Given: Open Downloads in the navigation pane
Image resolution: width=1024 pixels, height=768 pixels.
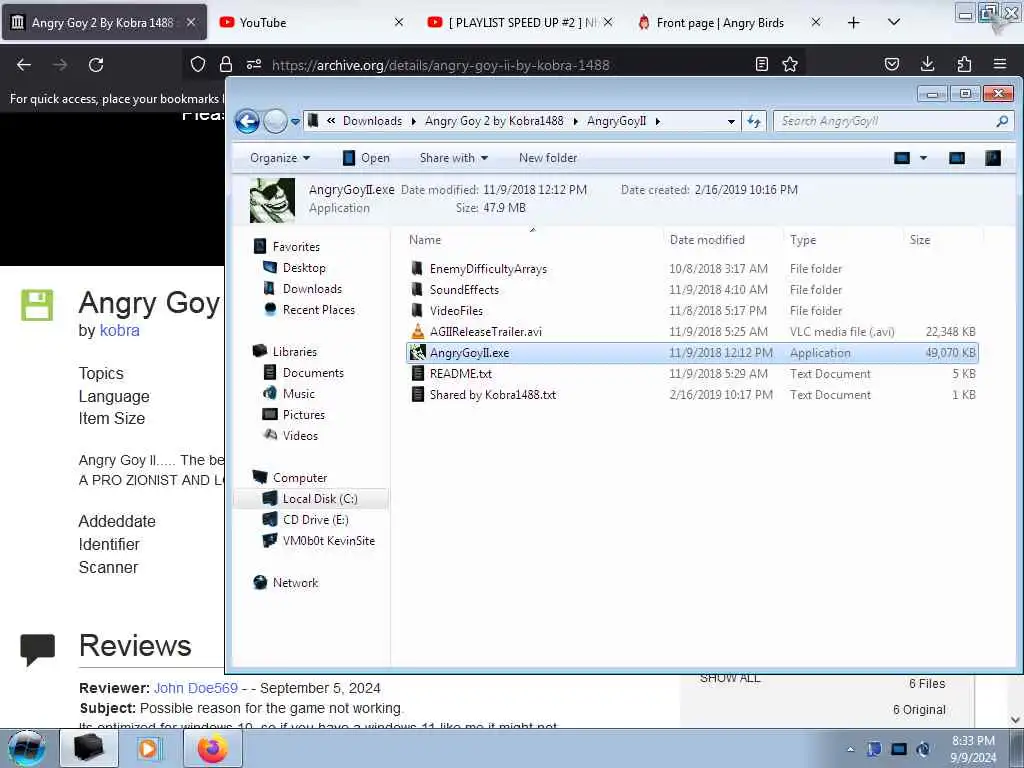Looking at the screenshot, I should tap(312, 289).
